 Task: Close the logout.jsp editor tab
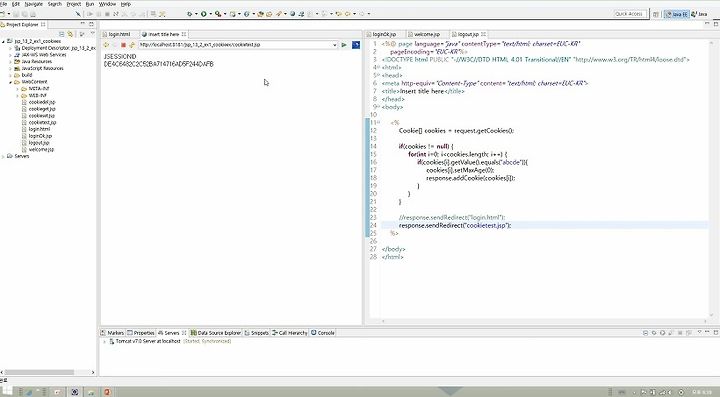click(484, 34)
